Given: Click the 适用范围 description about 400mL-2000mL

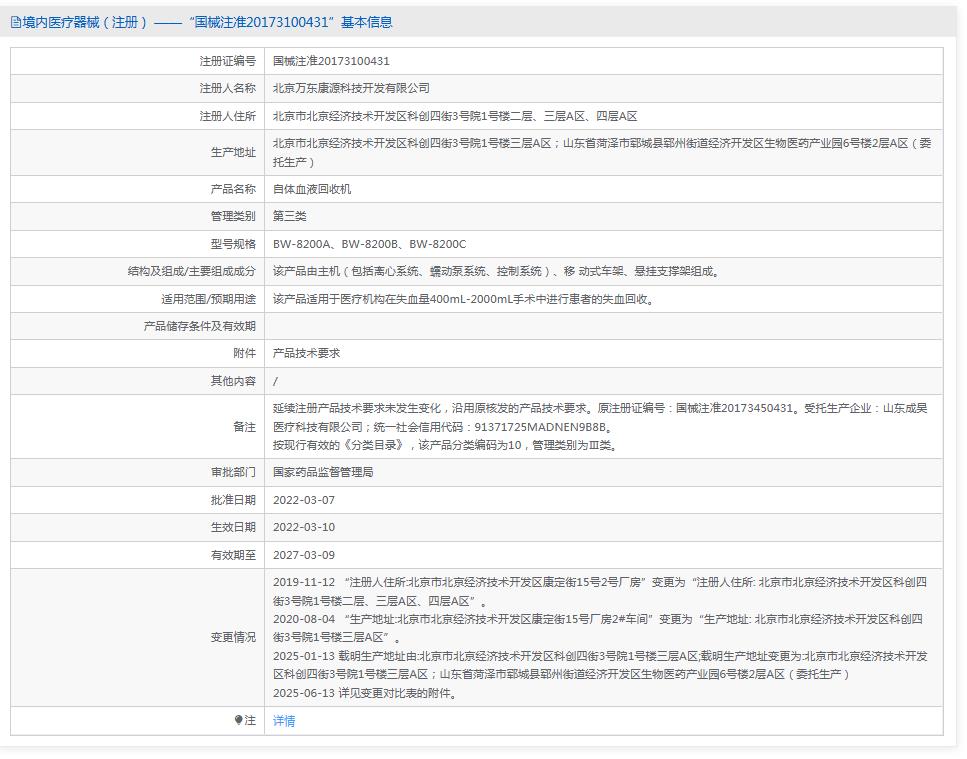Looking at the screenshot, I should pos(464,299).
